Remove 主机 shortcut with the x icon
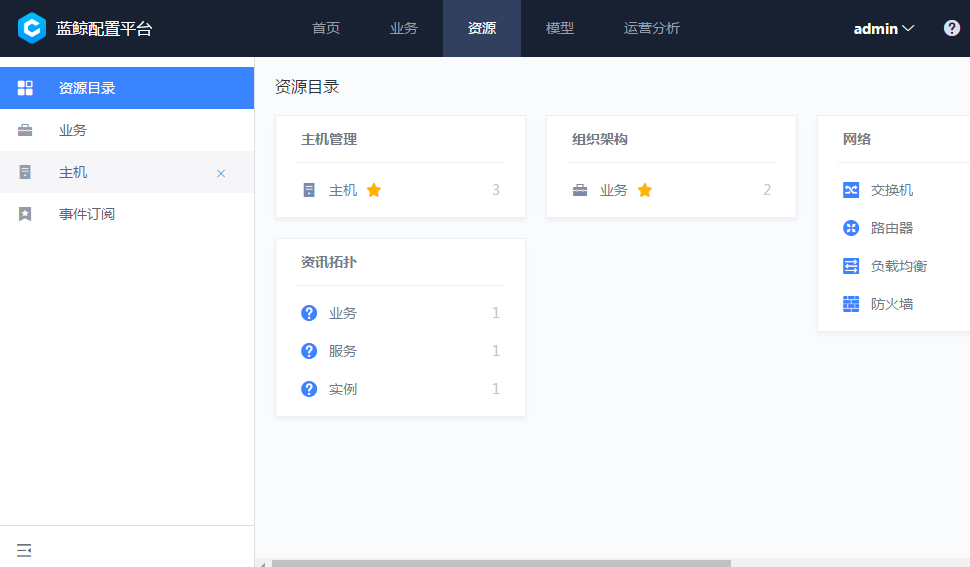 click(221, 174)
